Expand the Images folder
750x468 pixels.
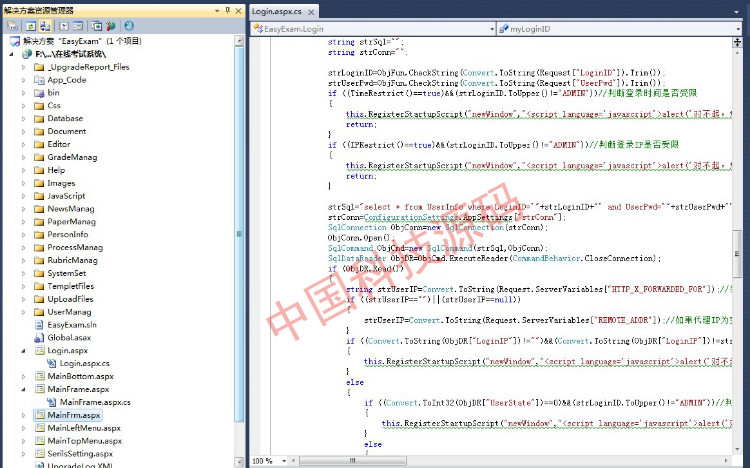pos(23,183)
